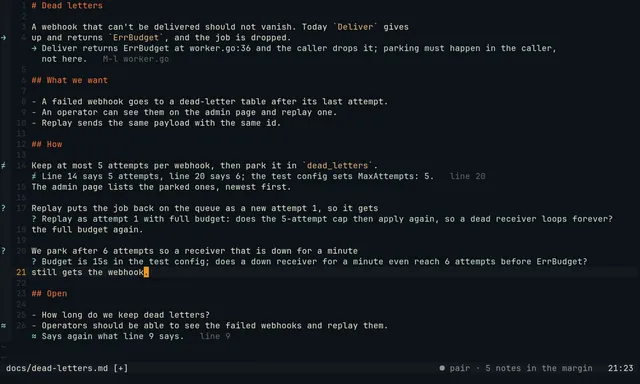Image resolution: width=640 pixels, height=384 pixels.
Task: Click the arrow glyph before 'Deliver returns ErrBudget' note
Action: coord(34,48)
